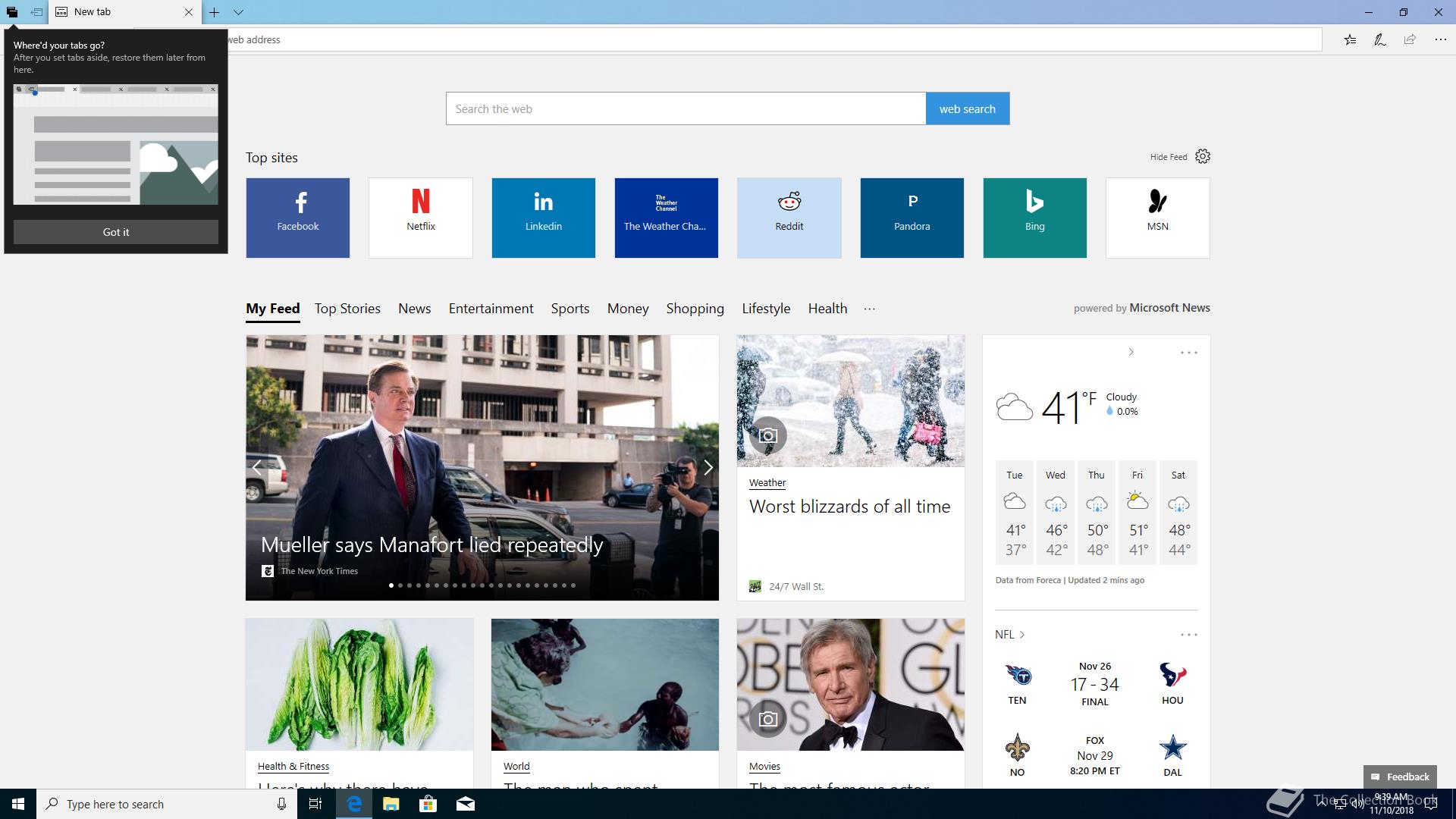The height and width of the screenshot is (819, 1456).
Task: Open the lettuce Health & Fitness thumbnail
Action: pos(359,685)
